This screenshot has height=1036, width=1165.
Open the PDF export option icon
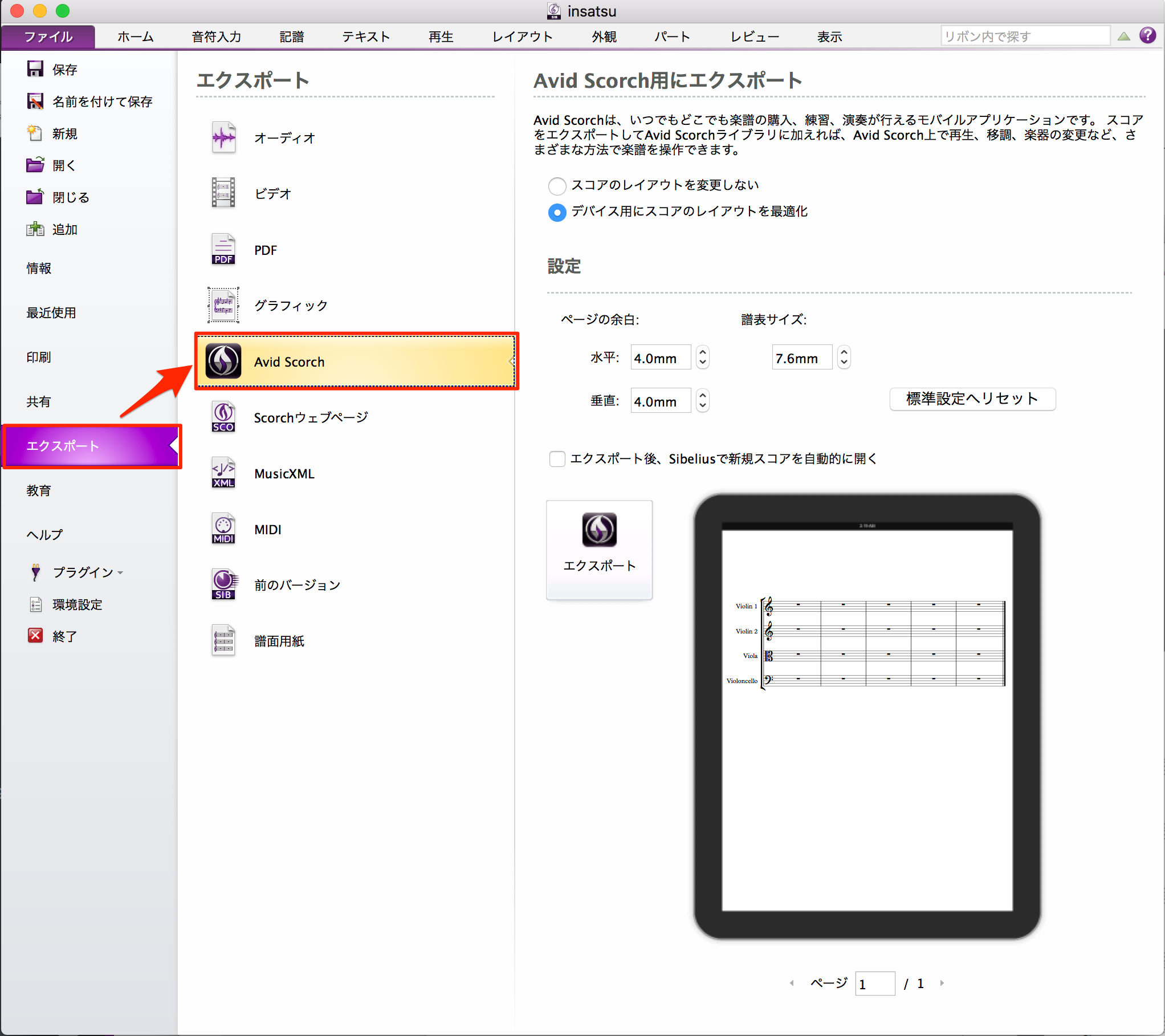pyautogui.click(x=223, y=249)
